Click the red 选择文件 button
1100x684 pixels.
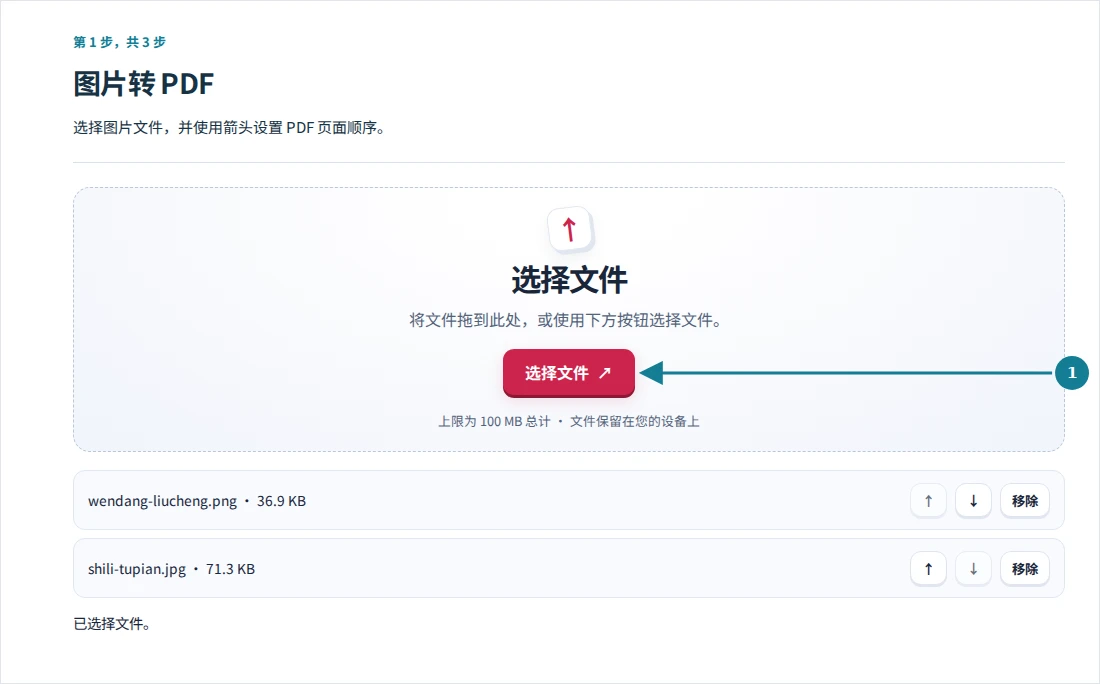[568, 373]
